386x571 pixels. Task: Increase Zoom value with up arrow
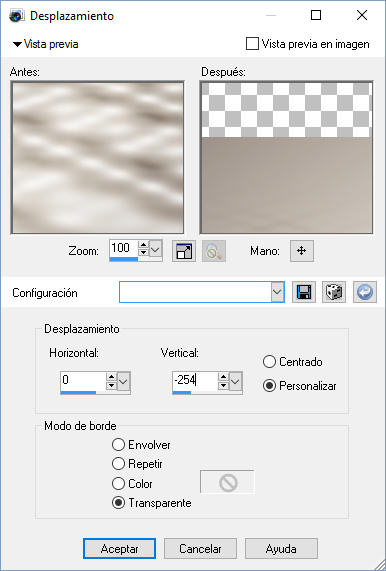pyautogui.click(x=143, y=244)
